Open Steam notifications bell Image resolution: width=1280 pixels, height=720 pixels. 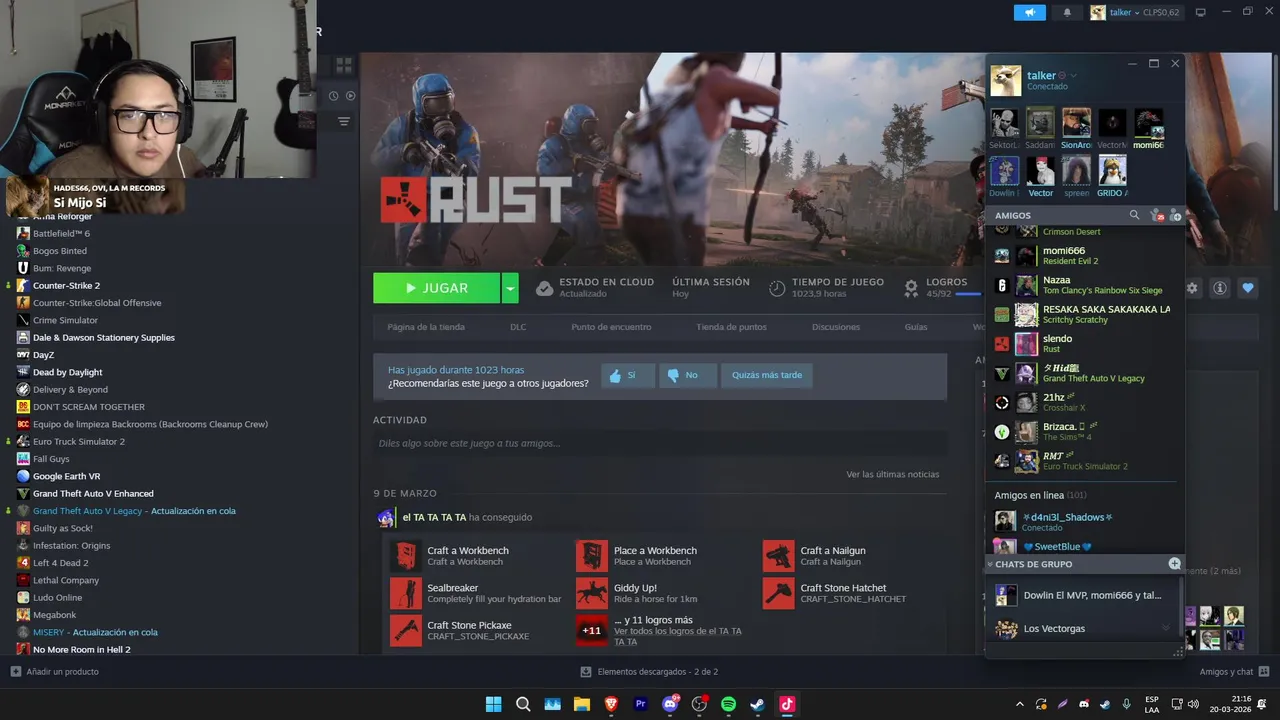(1067, 12)
